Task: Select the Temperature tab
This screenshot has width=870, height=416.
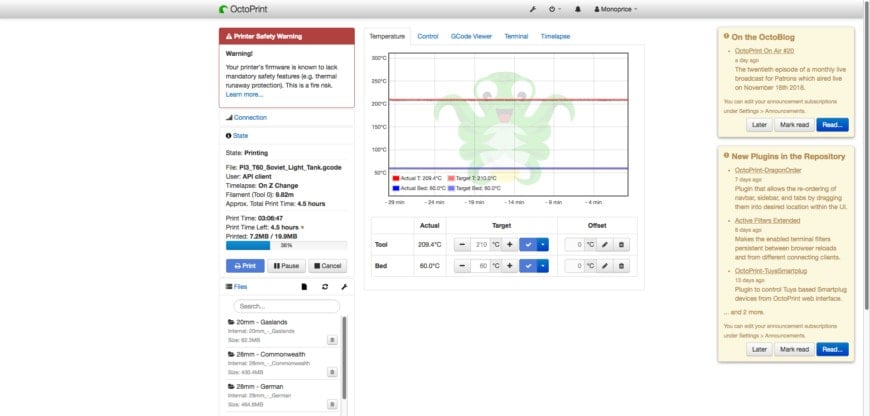Action: coord(387,36)
